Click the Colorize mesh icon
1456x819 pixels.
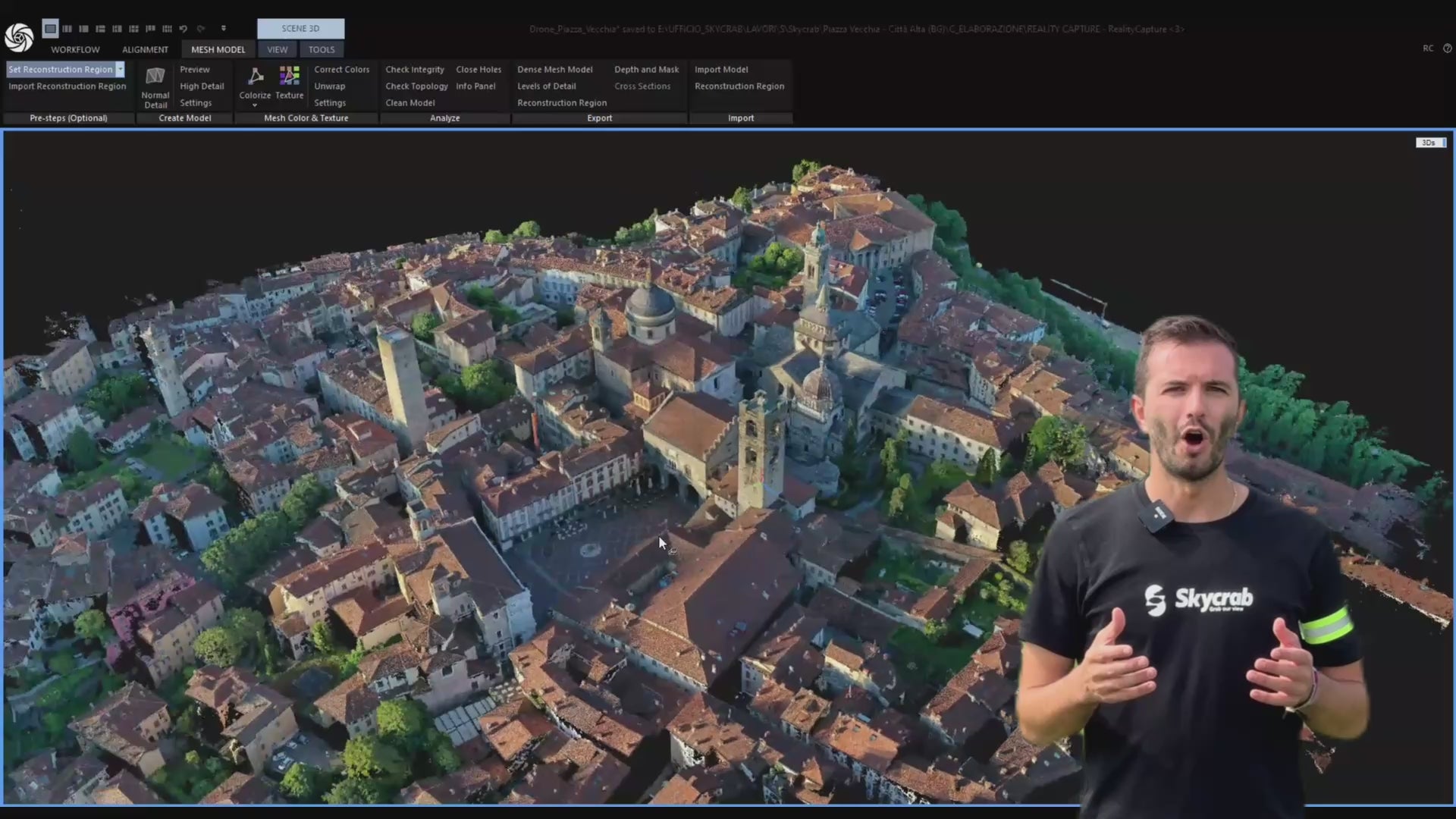pyautogui.click(x=254, y=76)
